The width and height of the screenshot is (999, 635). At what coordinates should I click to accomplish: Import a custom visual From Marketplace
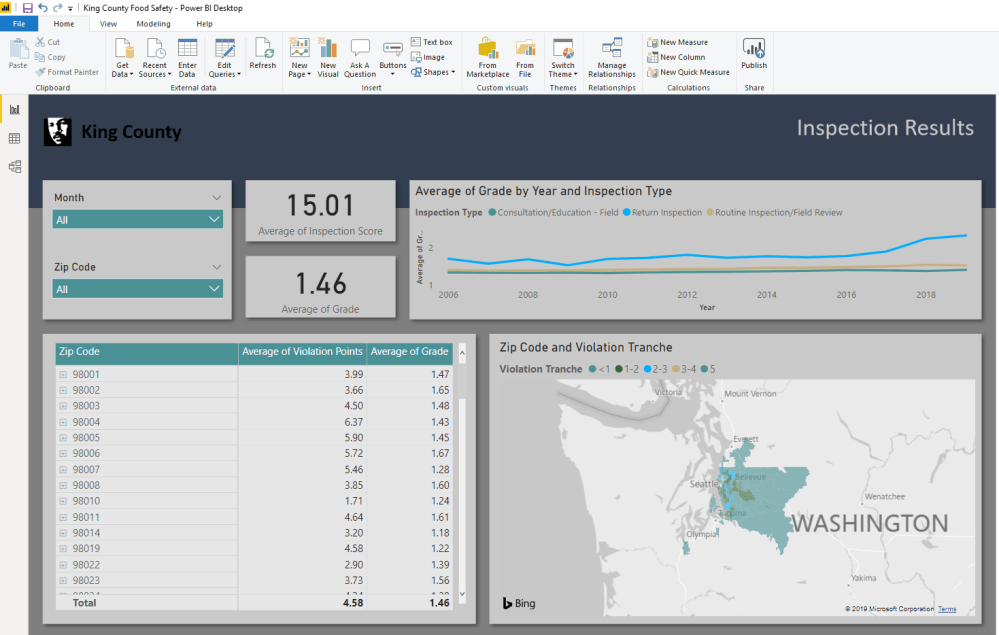487,55
